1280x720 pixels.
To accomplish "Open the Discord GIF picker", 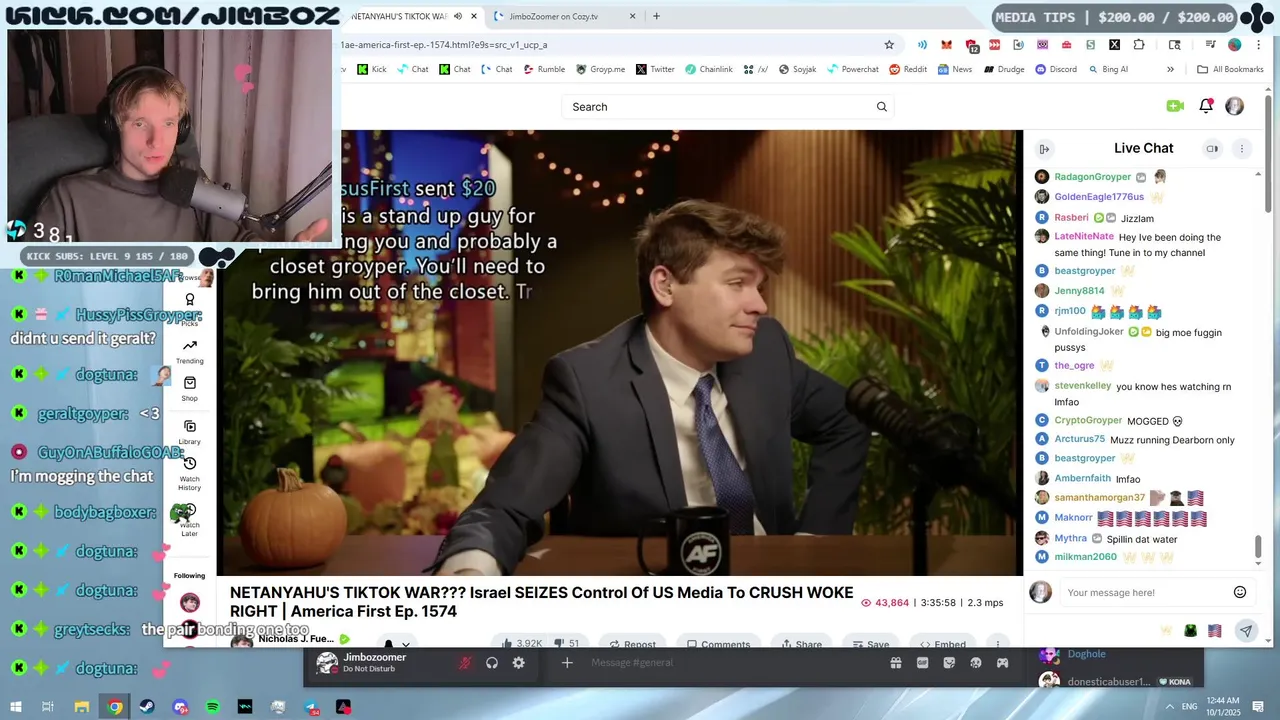I will click(922, 663).
